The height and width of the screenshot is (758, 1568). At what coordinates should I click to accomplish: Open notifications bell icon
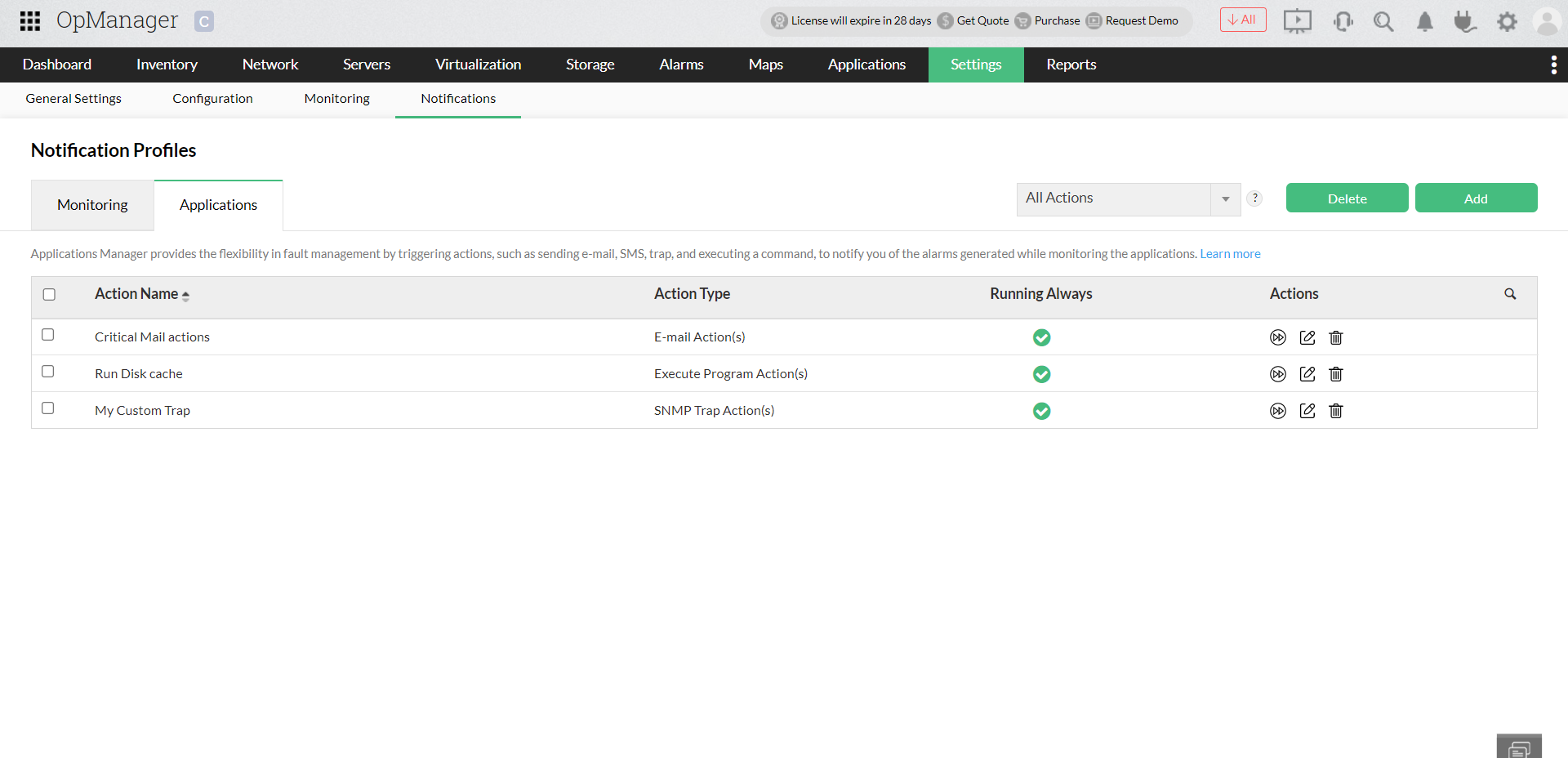[1424, 21]
